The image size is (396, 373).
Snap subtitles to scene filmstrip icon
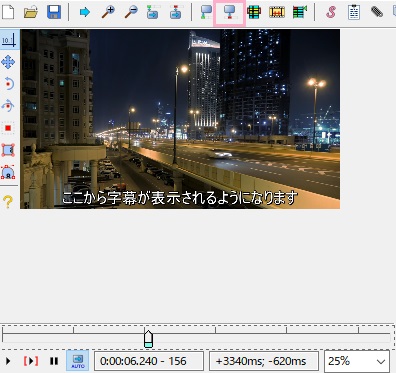pos(277,12)
